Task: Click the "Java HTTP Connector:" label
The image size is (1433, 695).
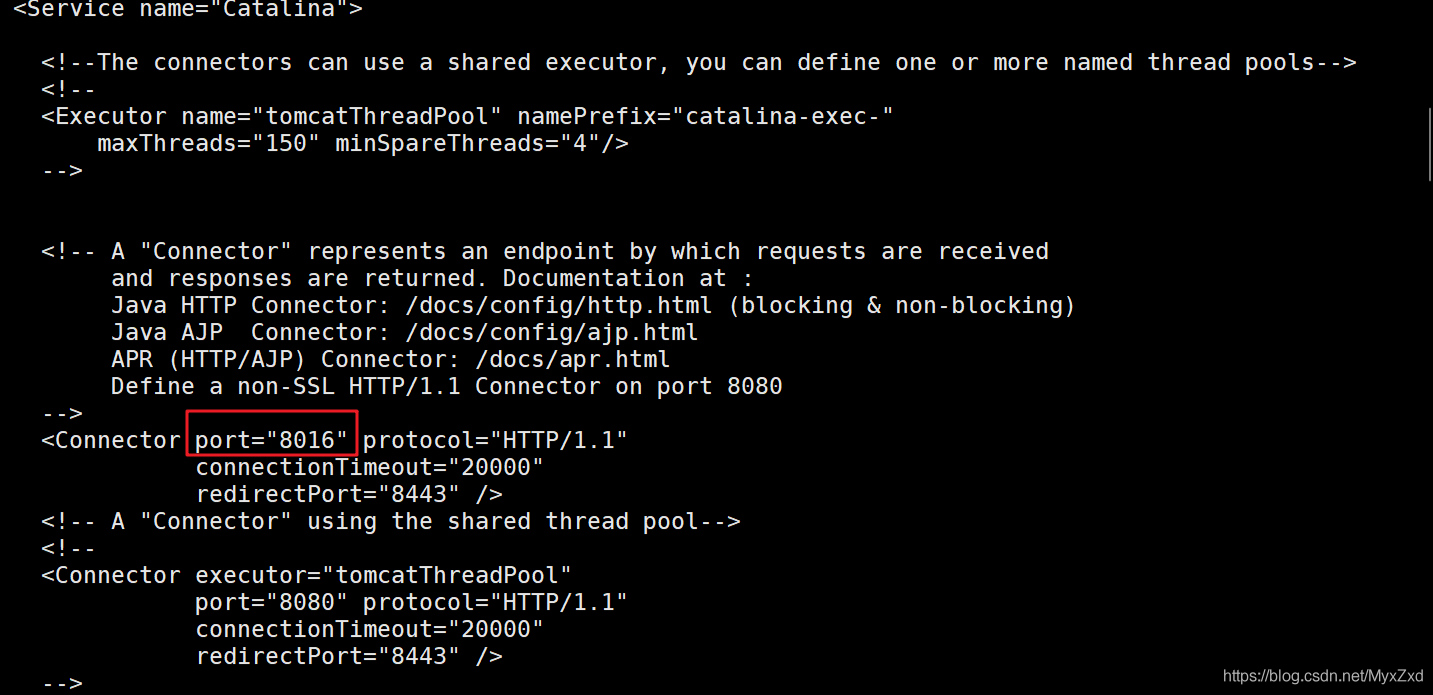Action: click(x=250, y=305)
